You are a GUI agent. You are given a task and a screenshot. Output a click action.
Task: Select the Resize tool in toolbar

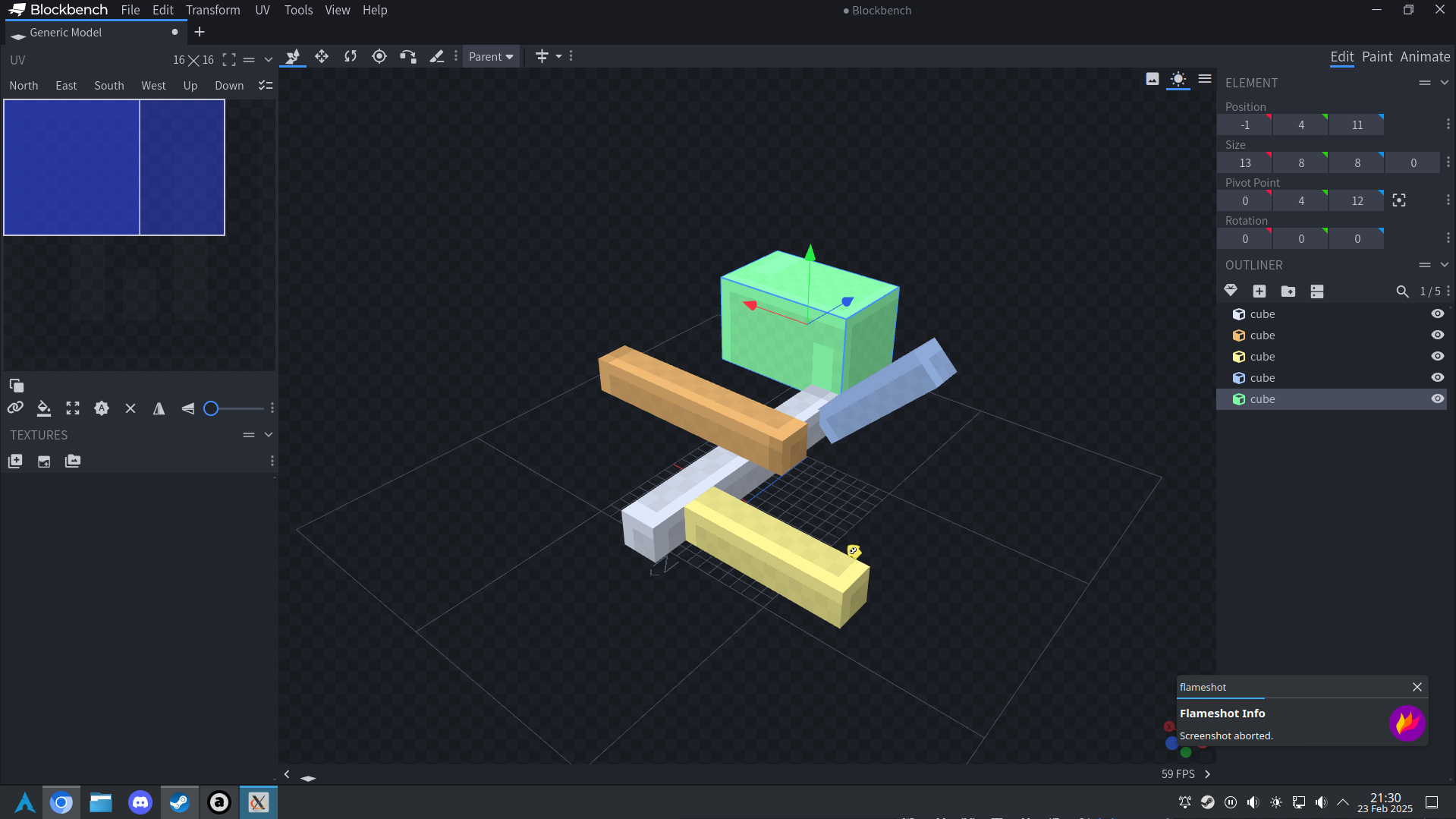tap(322, 56)
